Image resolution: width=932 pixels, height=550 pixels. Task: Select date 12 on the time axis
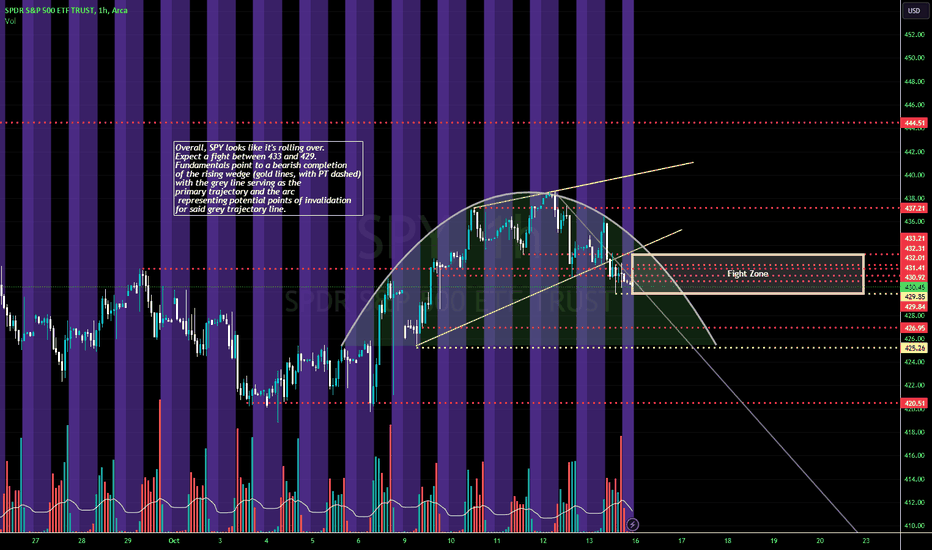pyautogui.click(x=543, y=540)
